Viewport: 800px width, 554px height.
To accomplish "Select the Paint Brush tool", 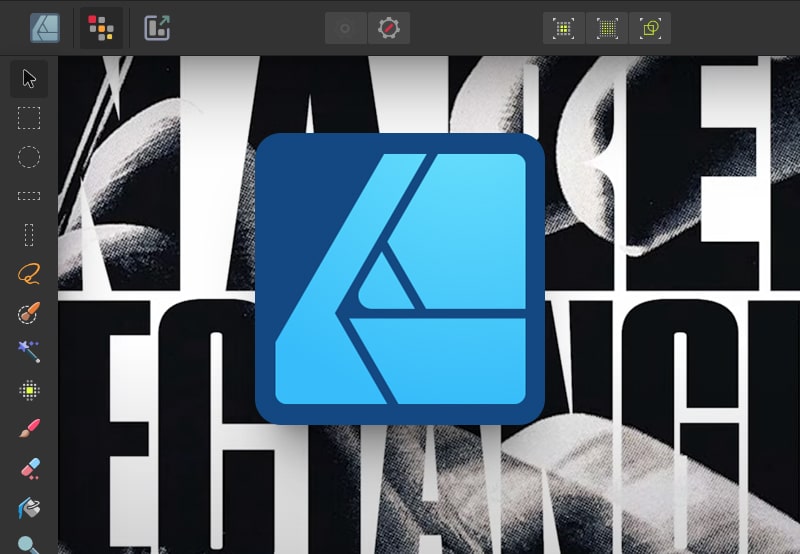I will coord(29,429).
